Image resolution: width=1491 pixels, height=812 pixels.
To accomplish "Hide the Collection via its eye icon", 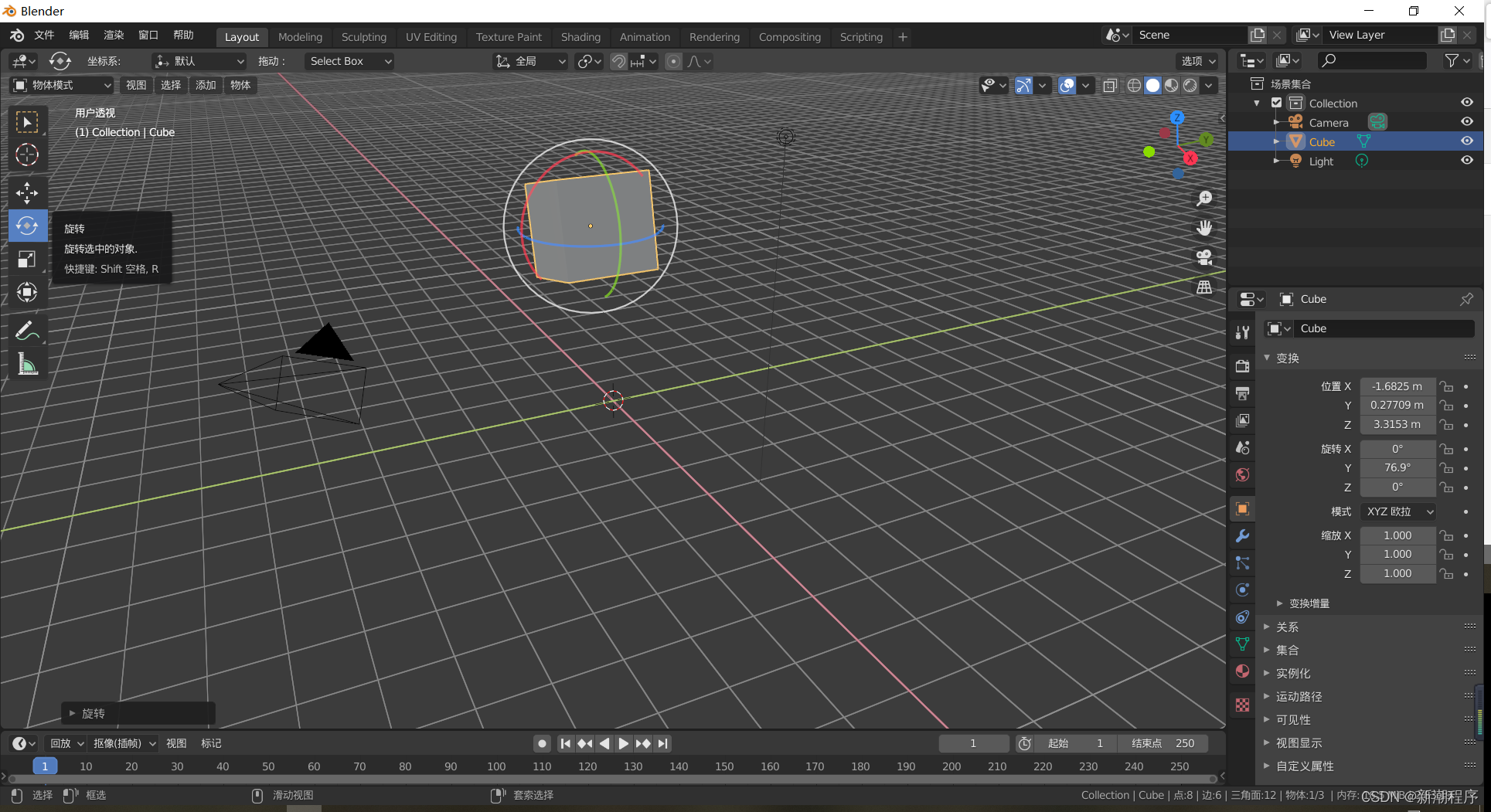I will click(x=1466, y=103).
